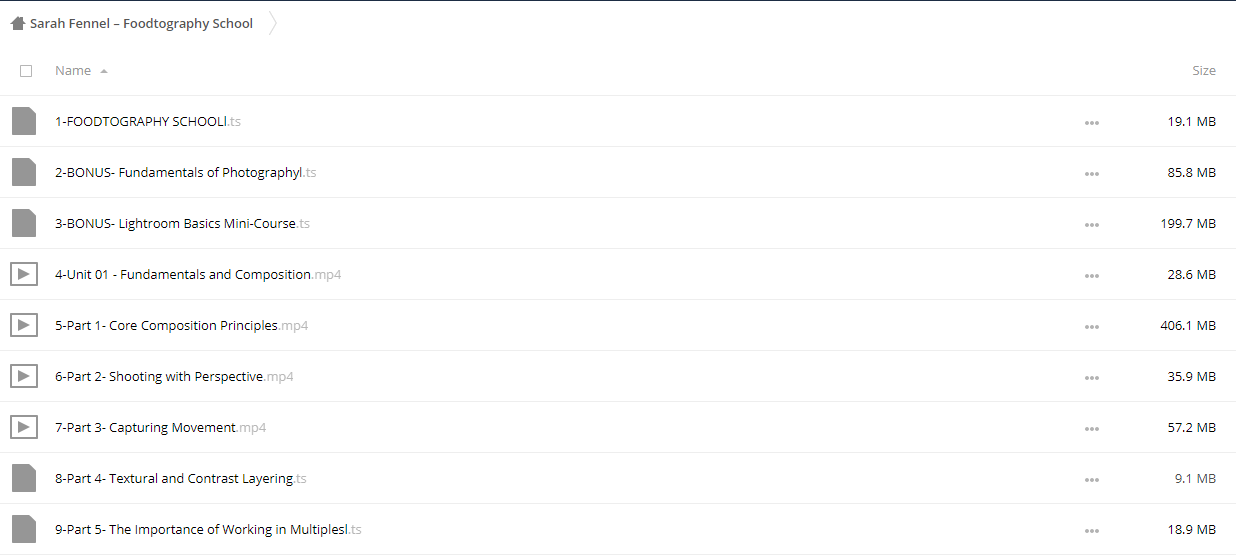Click file icon for 1-FOODTOGRAPHY SCHOOL
This screenshot has height=556, width=1236.
click(x=24, y=121)
